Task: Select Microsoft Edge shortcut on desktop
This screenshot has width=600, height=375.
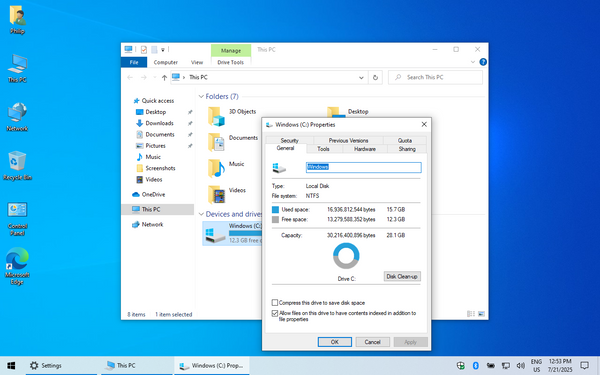Action: [17, 266]
